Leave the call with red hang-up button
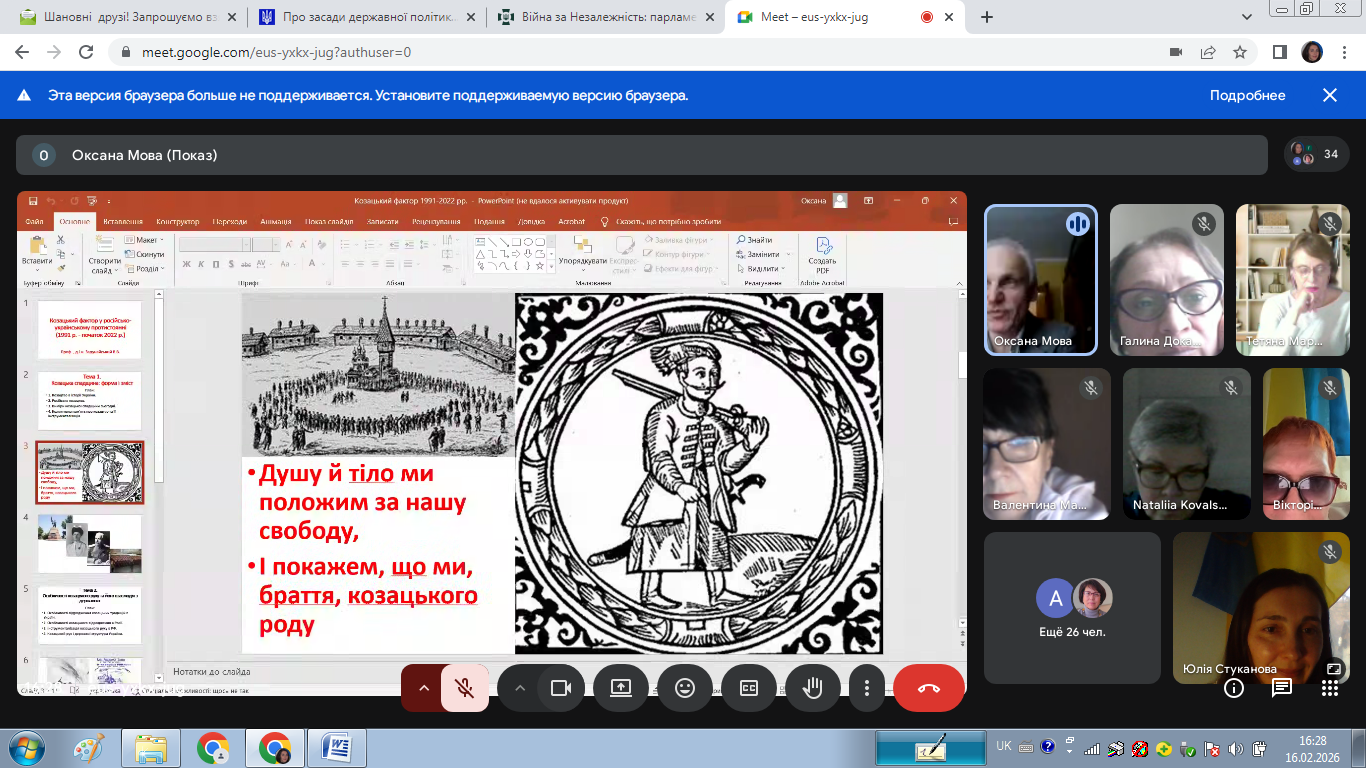The width and height of the screenshot is (1366, 768). [x=929, y=688]
